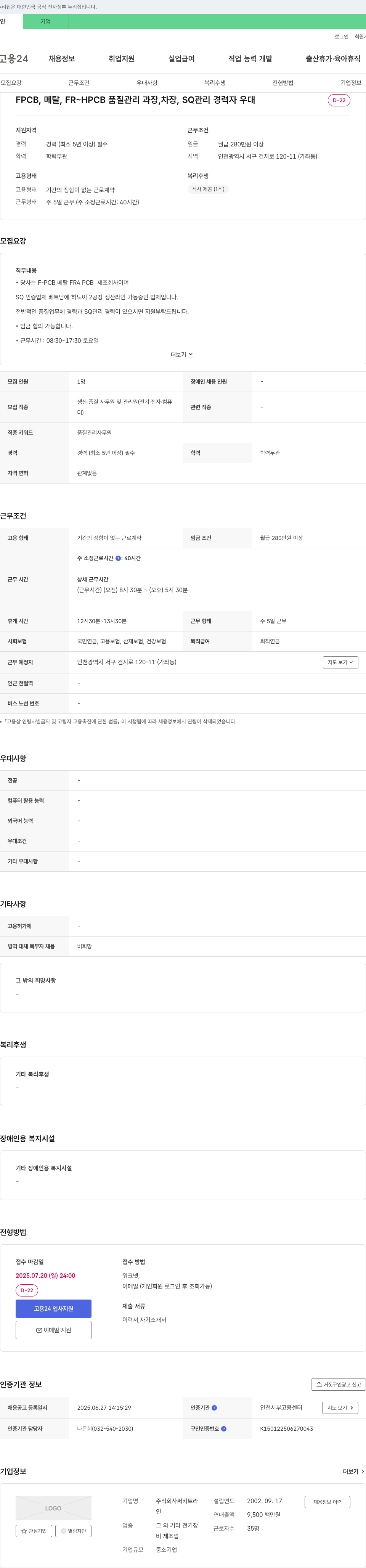Click the 로그인 link
Image resolution: width=366 pixels, height=1568 pixels.
(342, 37)
